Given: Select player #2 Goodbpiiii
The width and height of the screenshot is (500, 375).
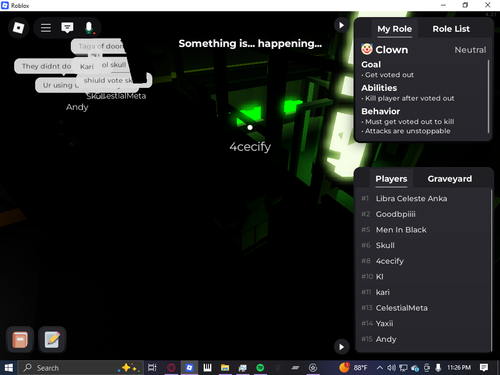Looking at the screenshot, I should 423,214.
